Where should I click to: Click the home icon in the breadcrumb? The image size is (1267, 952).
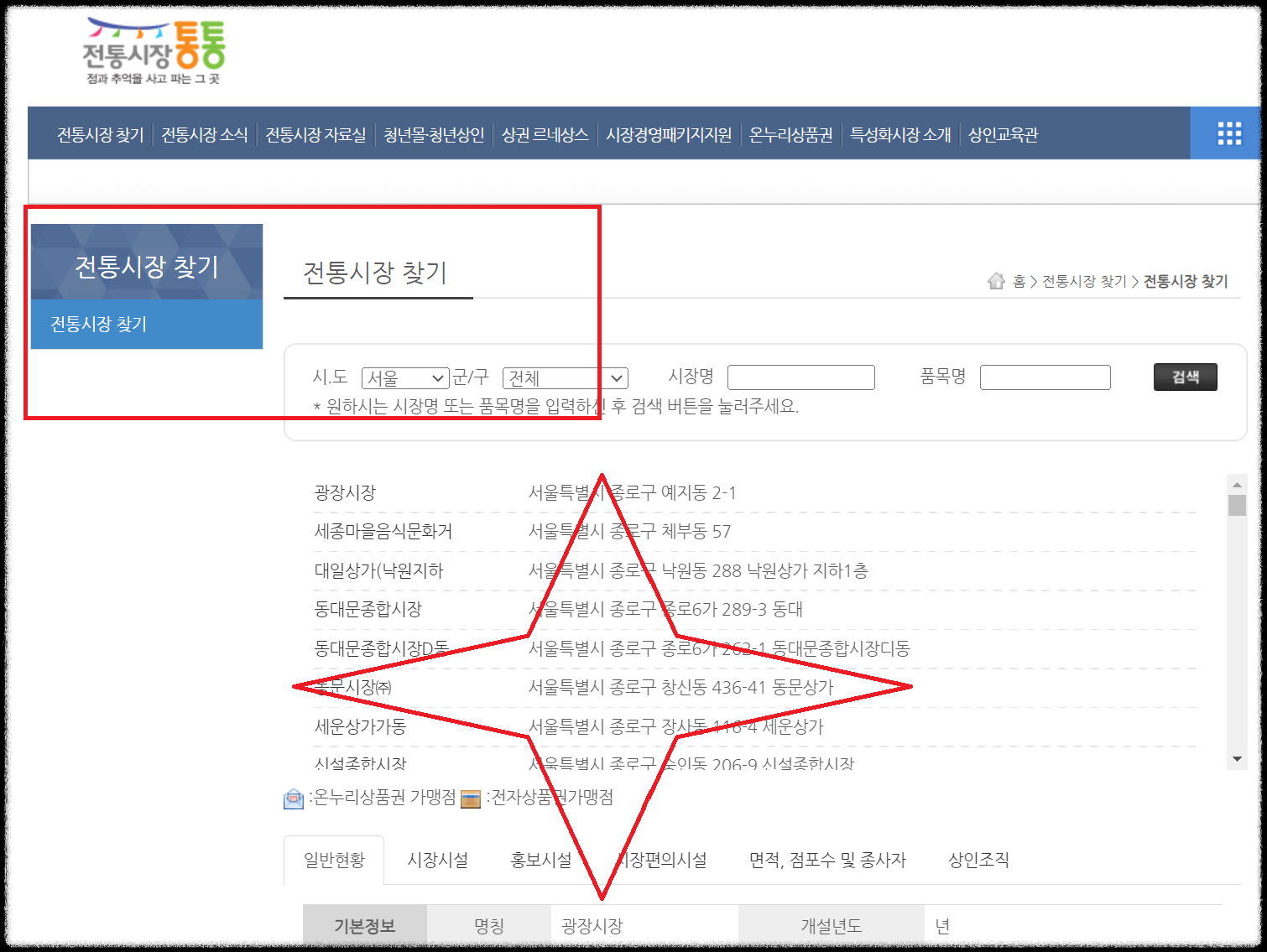pos(996,281)
